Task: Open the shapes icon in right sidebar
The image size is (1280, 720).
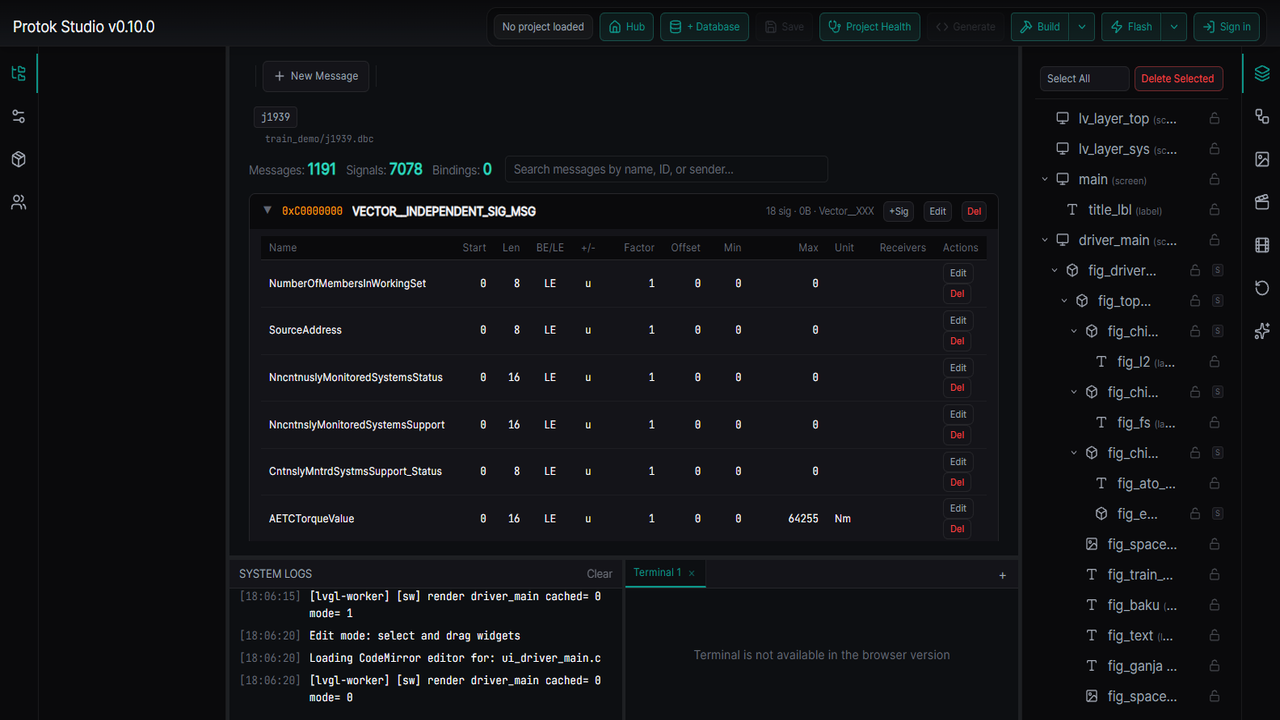Action: [1262, 116]
